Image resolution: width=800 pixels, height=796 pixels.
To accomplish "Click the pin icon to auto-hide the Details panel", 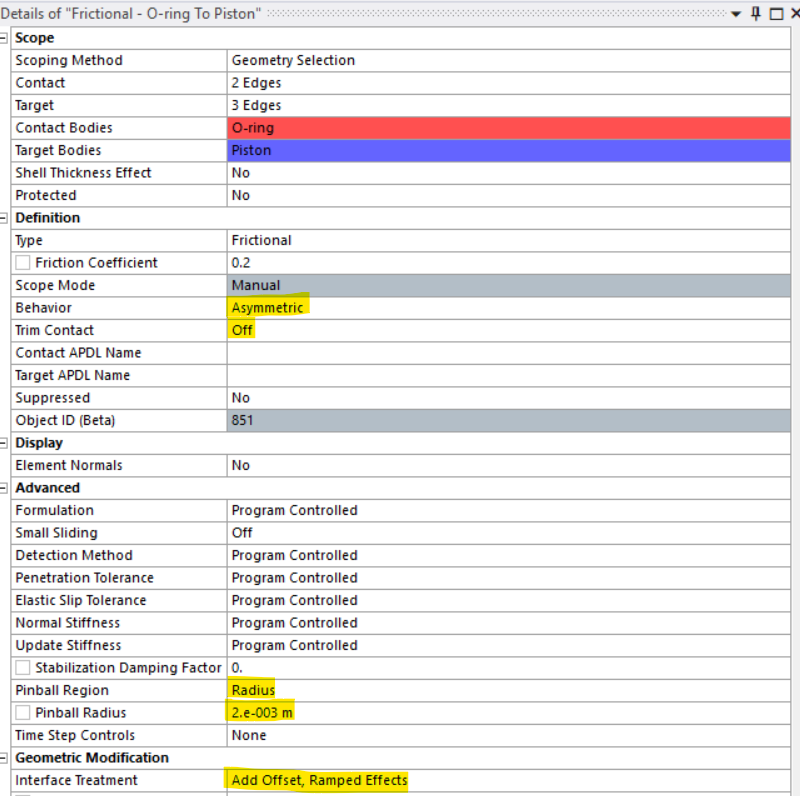I will [x=757, y=13].
